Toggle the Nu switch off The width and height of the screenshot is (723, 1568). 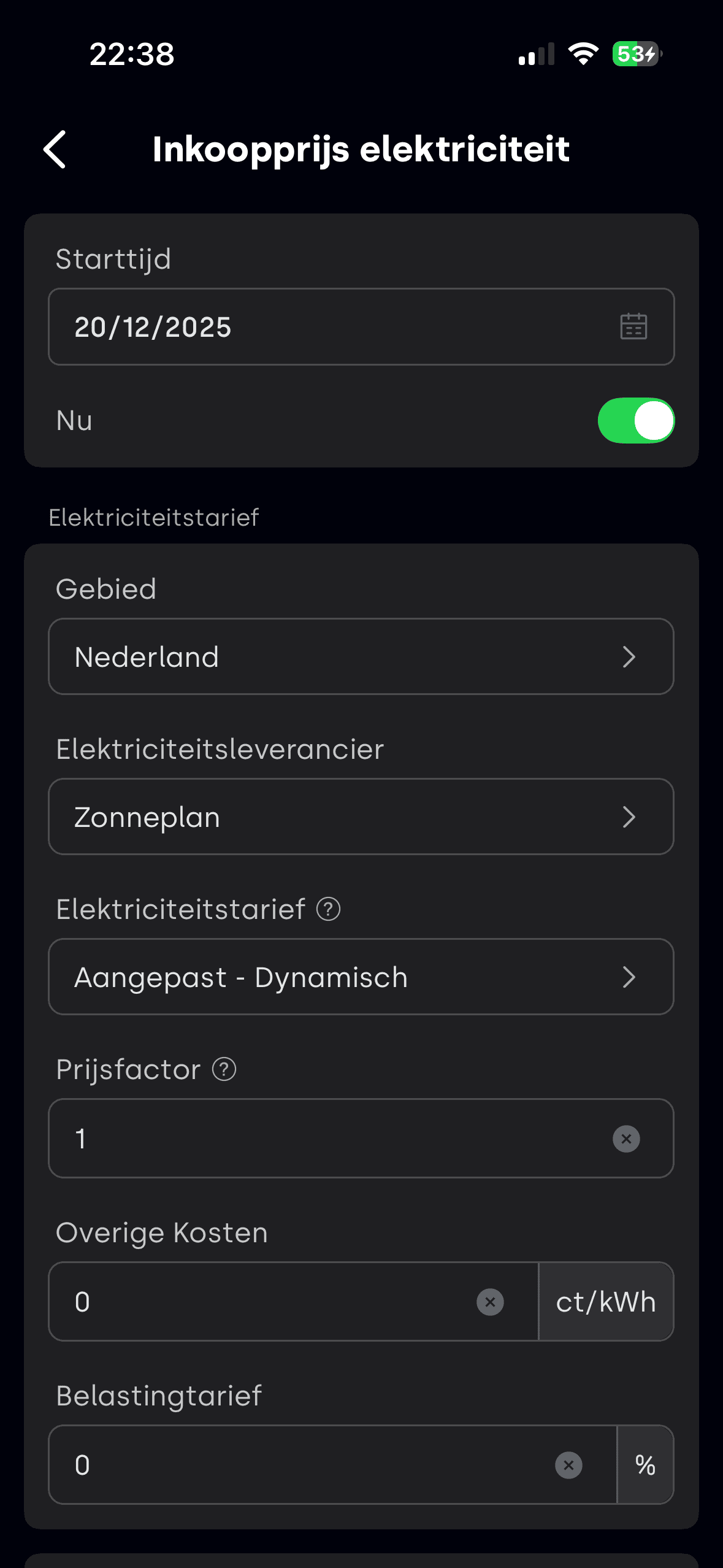pos(636,420)
